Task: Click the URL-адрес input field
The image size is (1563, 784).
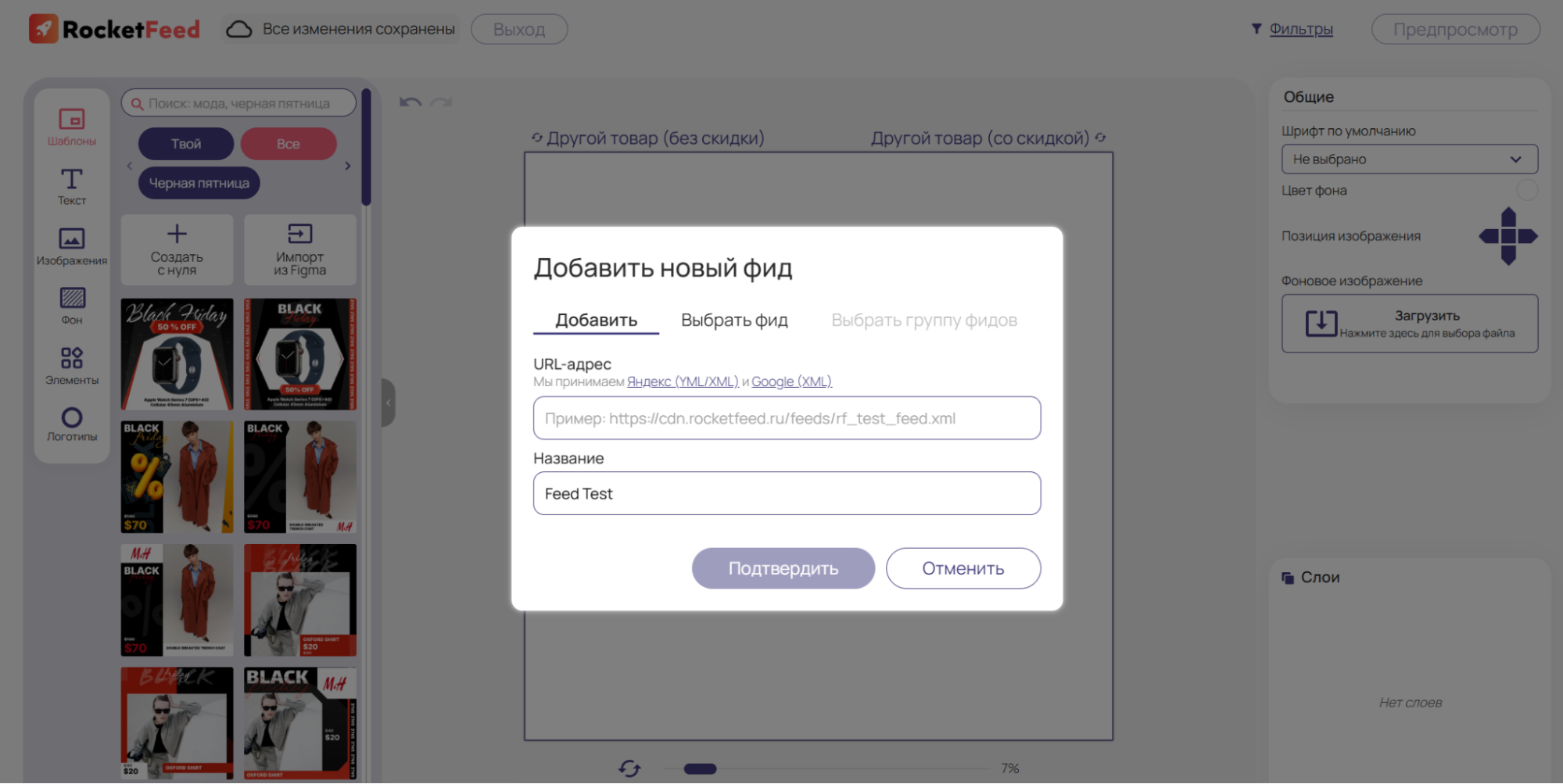Action: pyautogui.click(x=786, y=418)
